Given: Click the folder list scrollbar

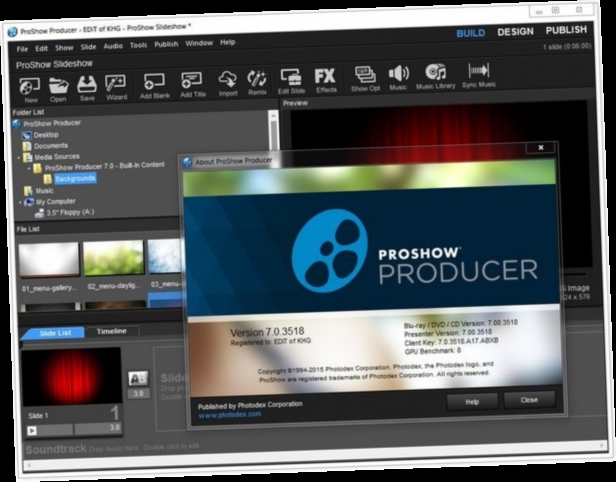Looking at the screenshot, I should (x=273, y=132).
